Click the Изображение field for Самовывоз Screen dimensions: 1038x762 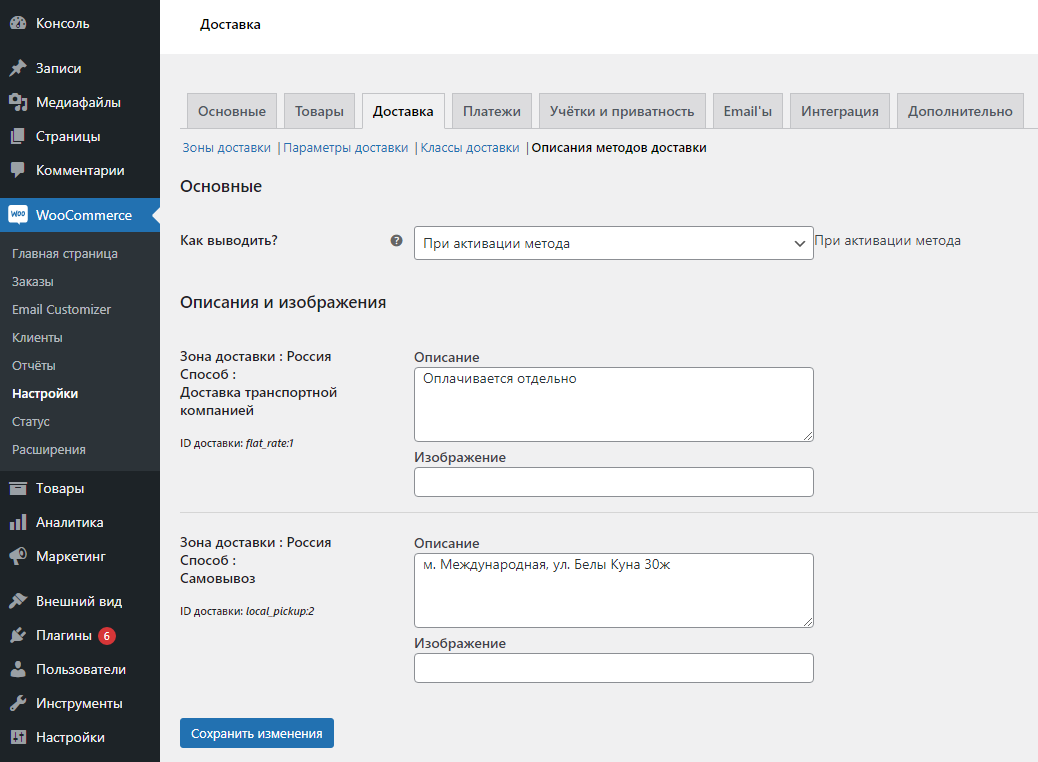pyautogui.click(x=614, y=668)
